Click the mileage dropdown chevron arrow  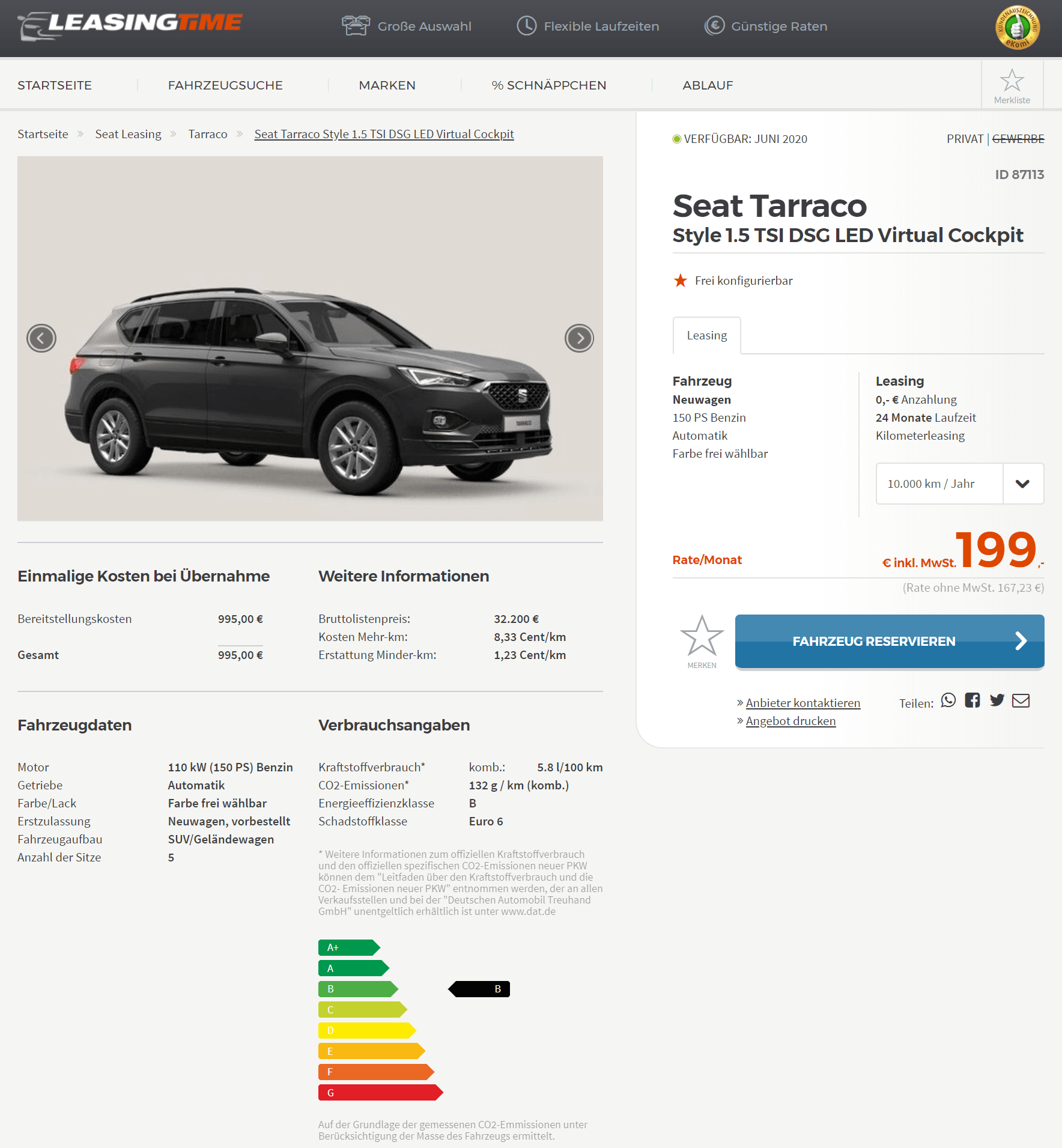1022,484
